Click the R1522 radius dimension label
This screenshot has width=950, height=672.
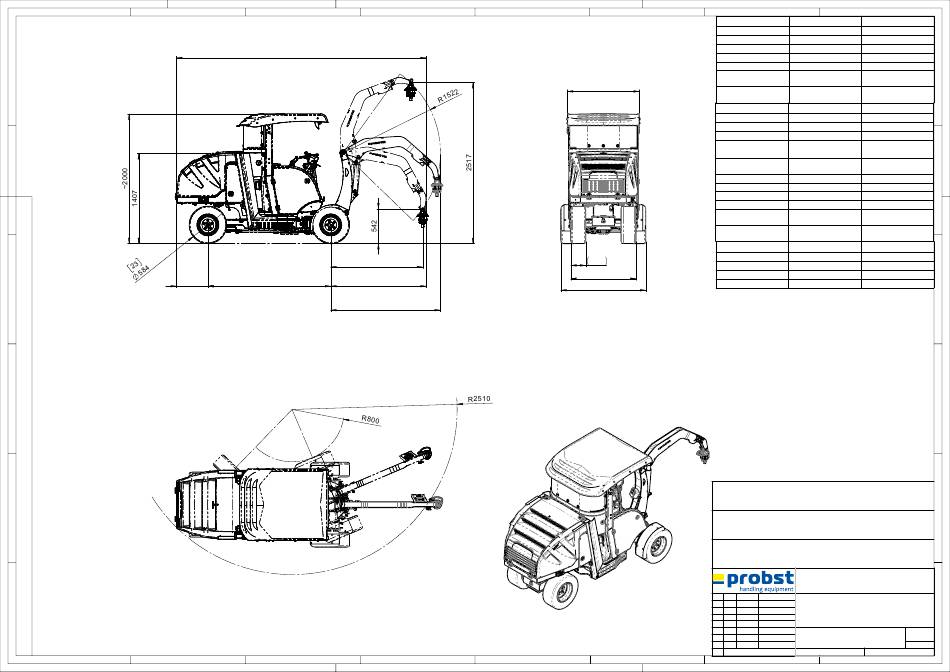point(448,96)
